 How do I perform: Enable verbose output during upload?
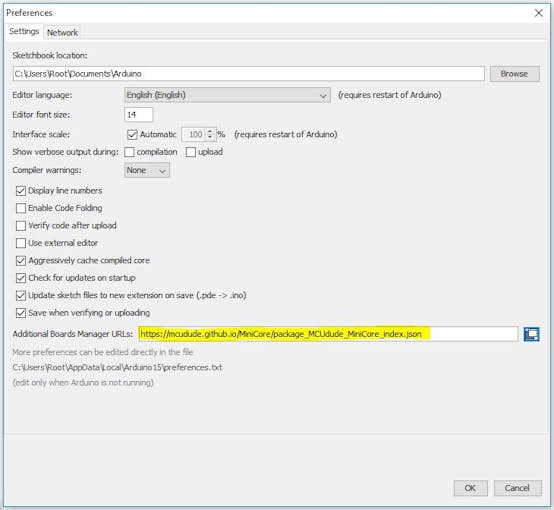click(191, 152)
